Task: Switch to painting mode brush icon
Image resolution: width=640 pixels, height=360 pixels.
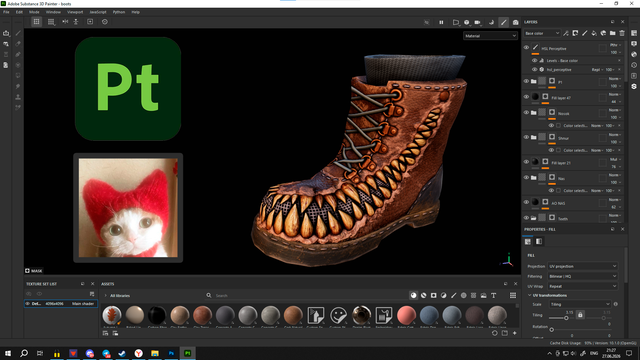Action: point(504,22)
